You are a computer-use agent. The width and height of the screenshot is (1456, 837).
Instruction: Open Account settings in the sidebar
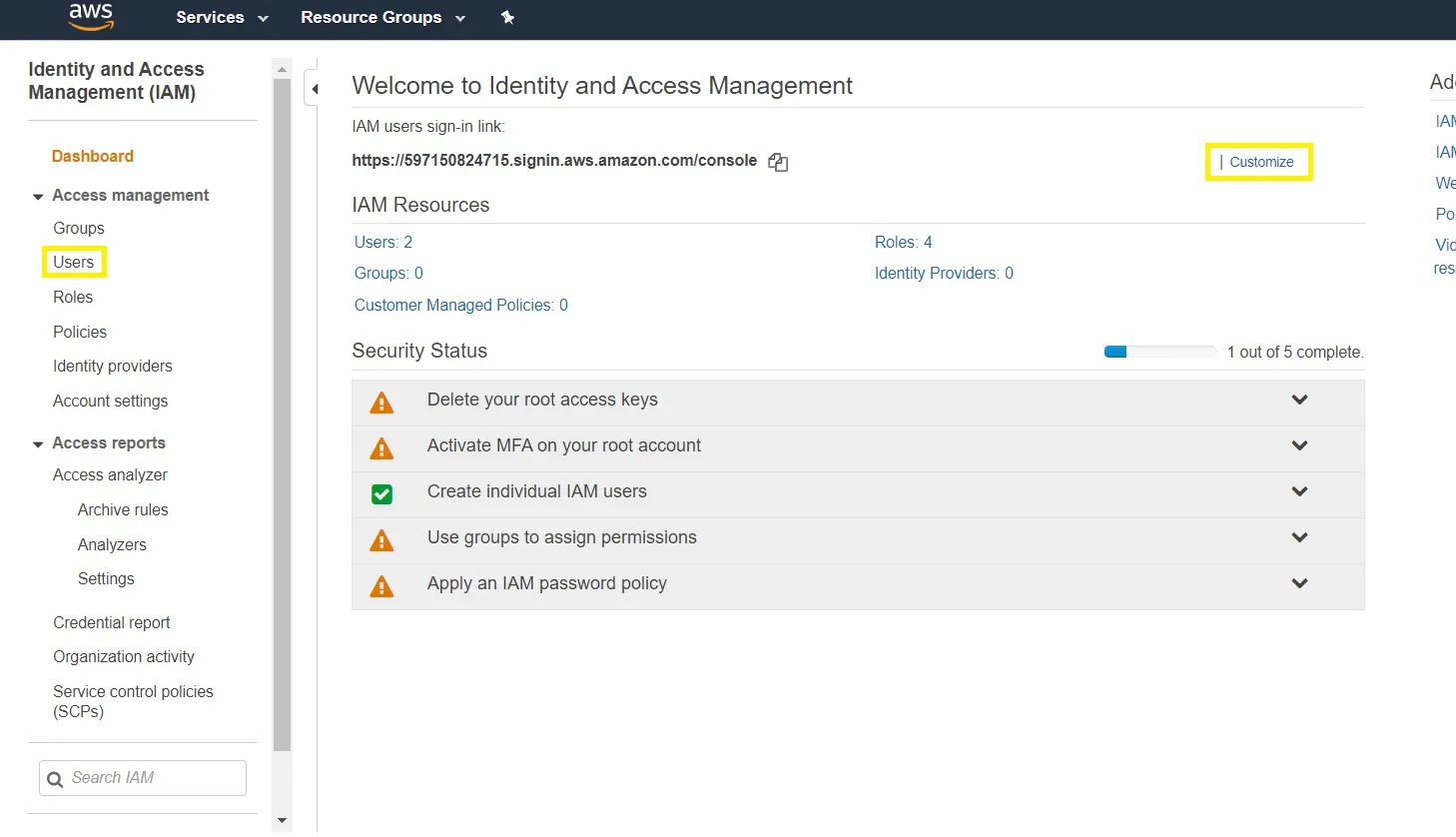point(111,401)
